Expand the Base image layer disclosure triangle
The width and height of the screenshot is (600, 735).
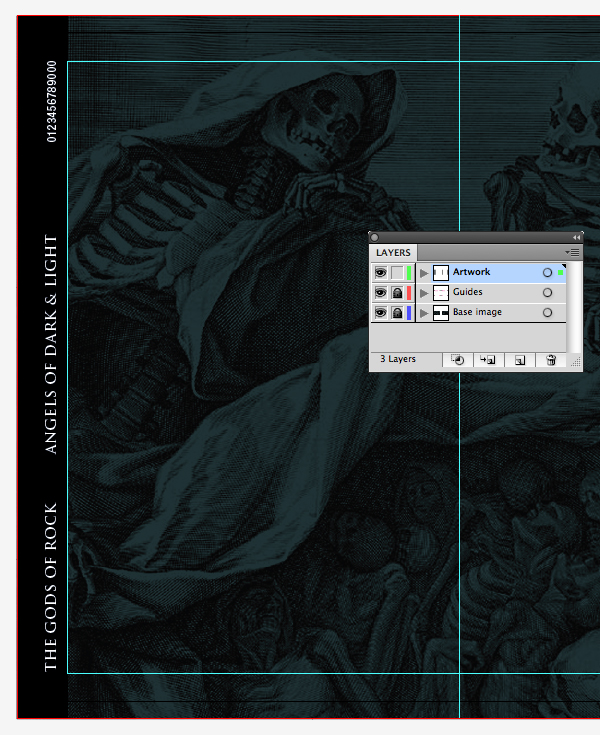tap(424, 313)
